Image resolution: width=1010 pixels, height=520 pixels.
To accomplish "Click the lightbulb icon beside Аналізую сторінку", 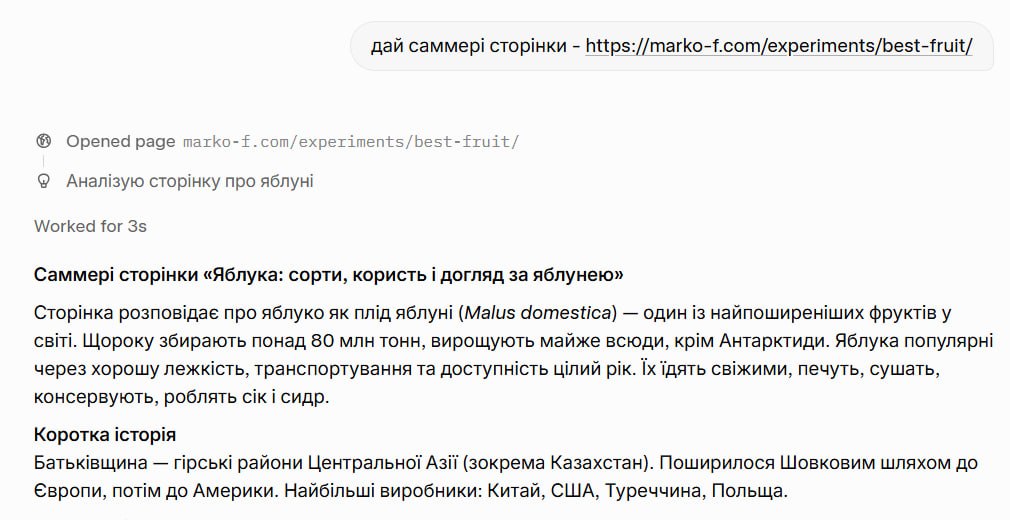I will (x=43, y=181).
